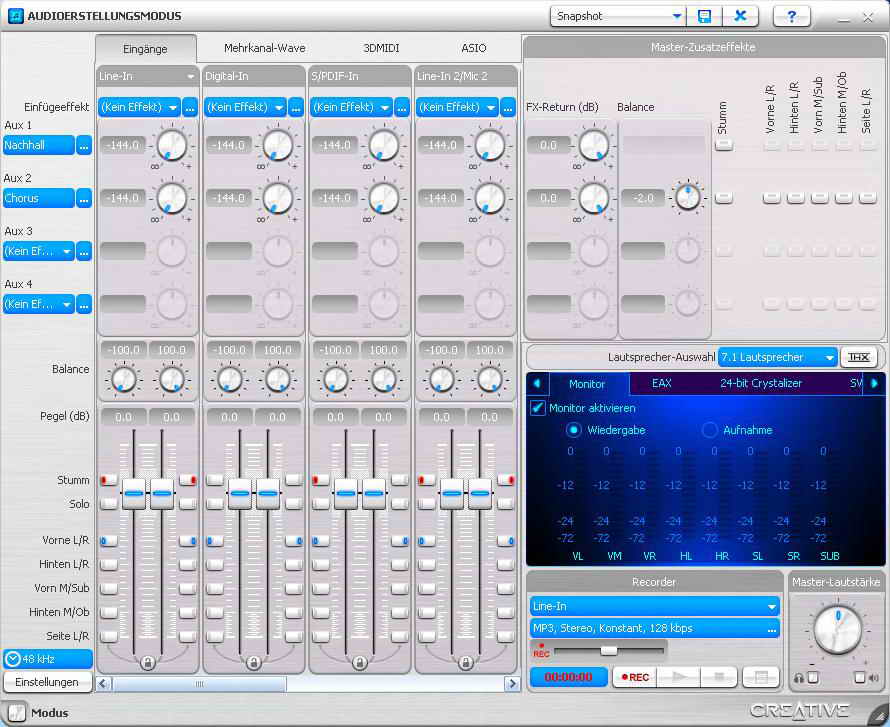Viewport: 890px width, 727px height.
Task: Switch to Eingänge tab
Action: click(145, 49)
